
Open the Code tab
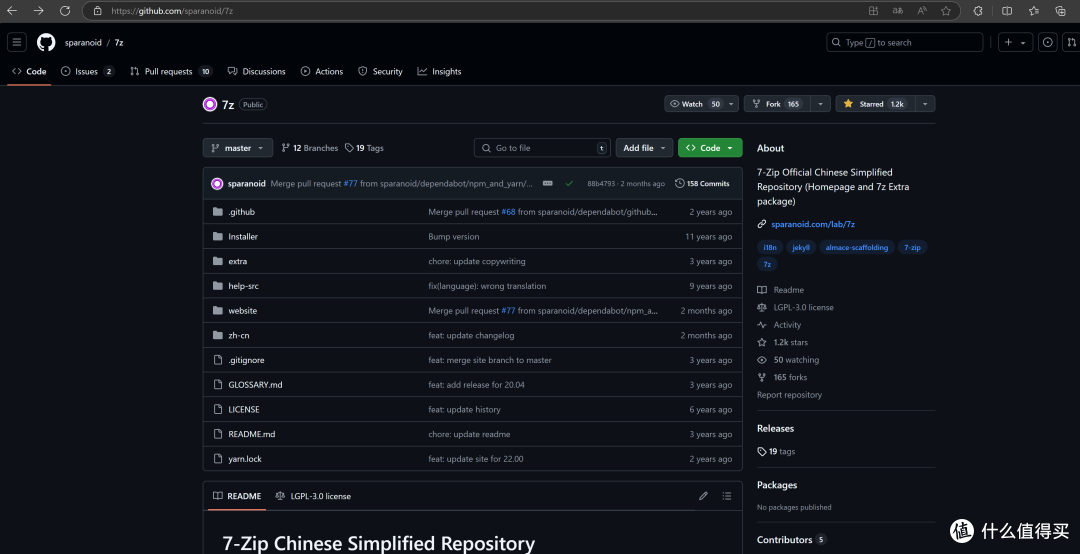coord(30,72)
